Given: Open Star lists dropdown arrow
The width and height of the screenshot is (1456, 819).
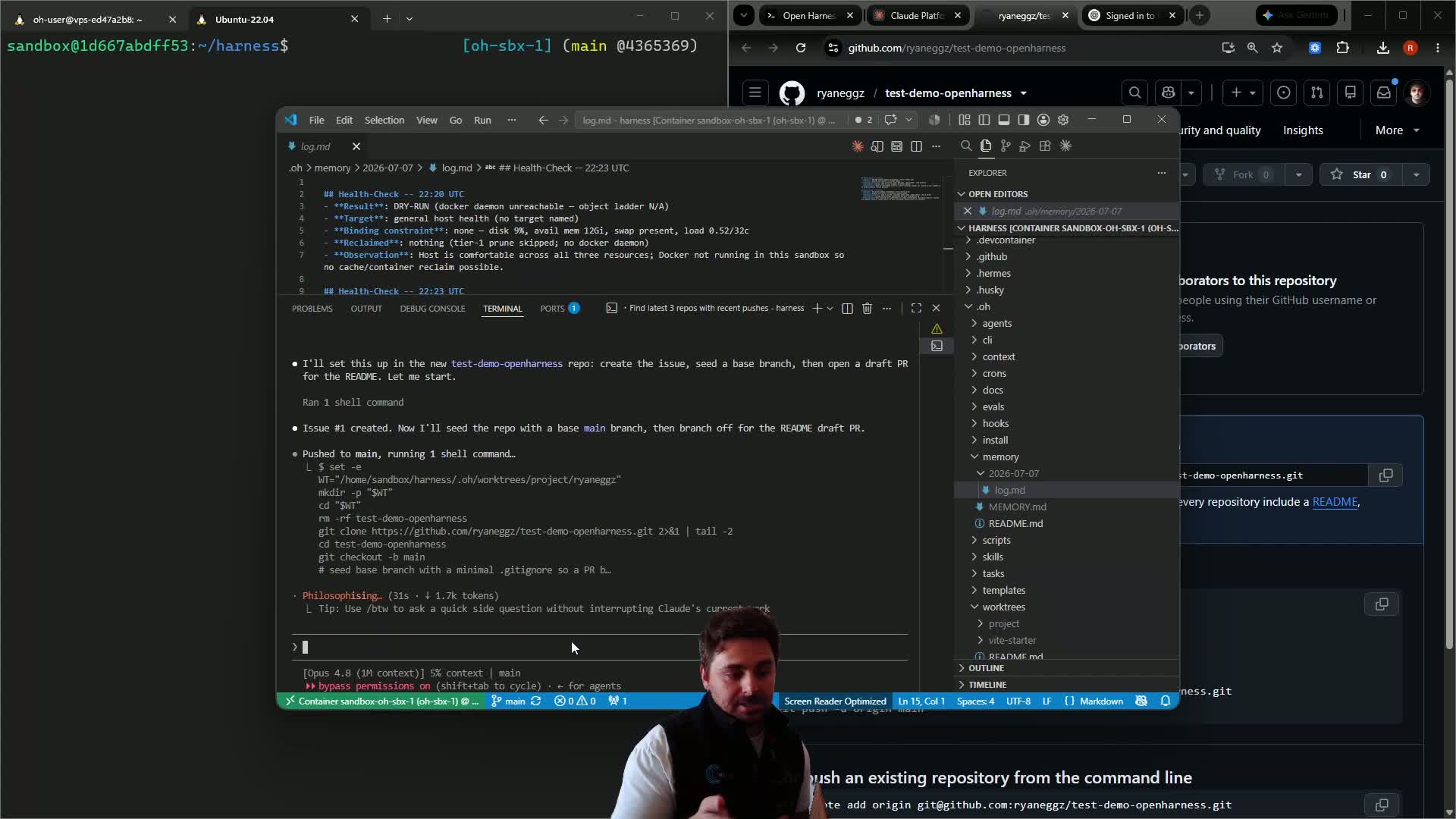Looking at the screenshot, I should tap(1416, 174).
